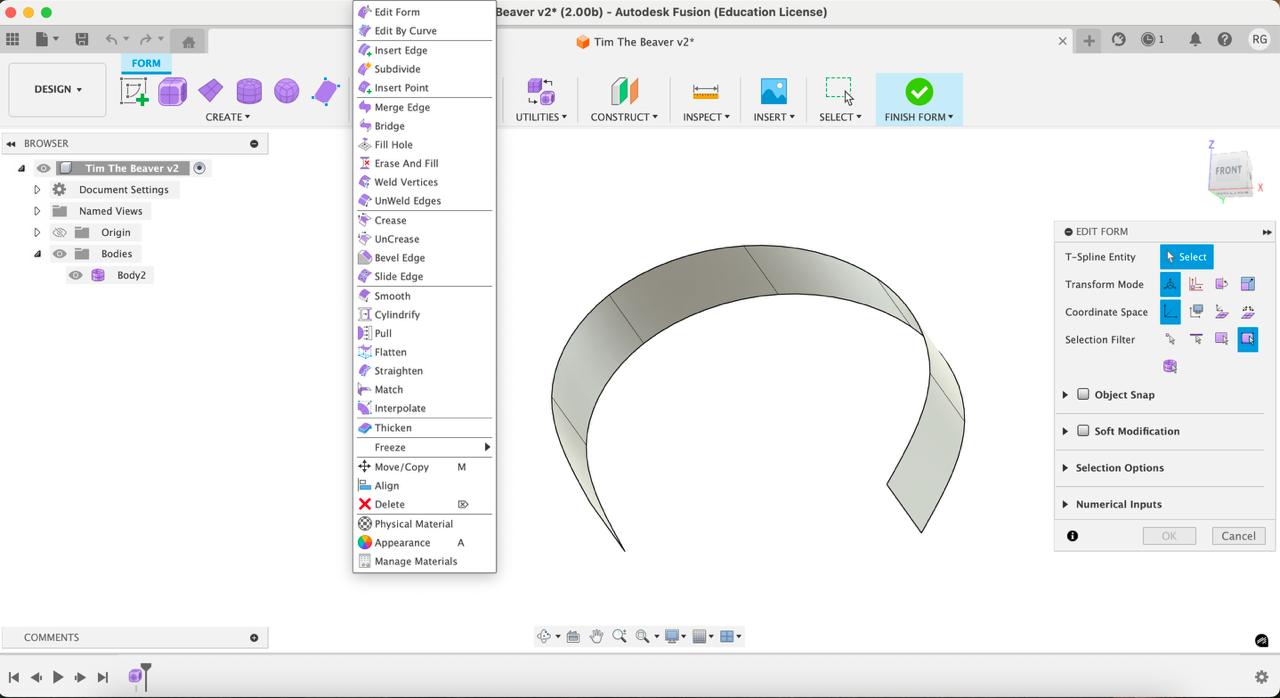1280x698 pixels.
Task: Select the Create Box form tool
Action: pos(172,92)
